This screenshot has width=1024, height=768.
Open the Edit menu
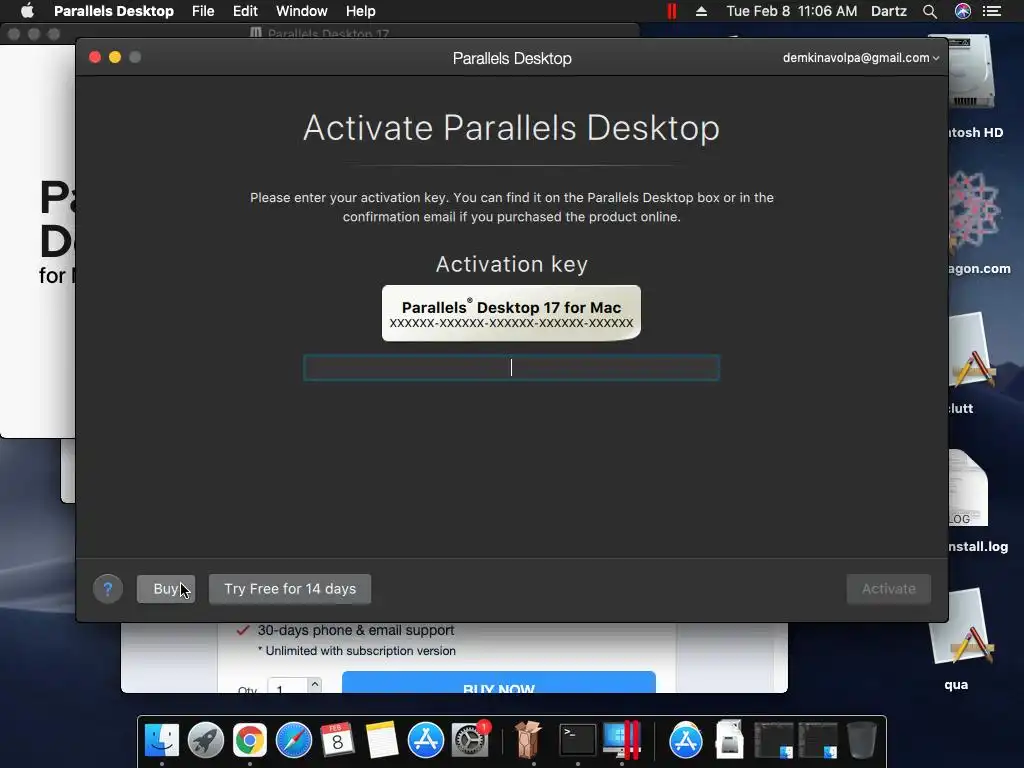pyautogui.click(x=245, y=11)
